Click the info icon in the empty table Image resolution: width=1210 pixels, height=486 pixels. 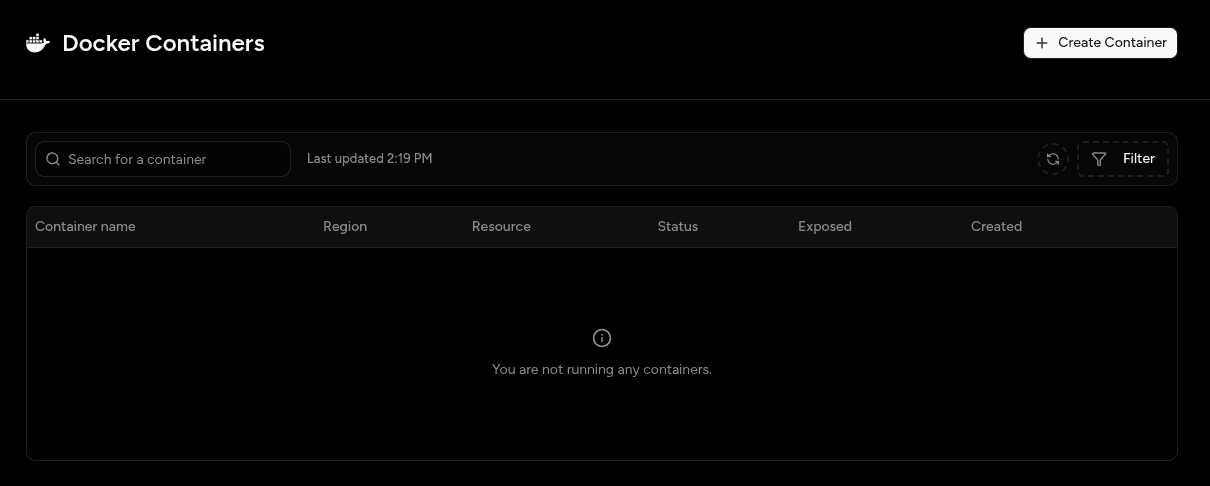602,338
